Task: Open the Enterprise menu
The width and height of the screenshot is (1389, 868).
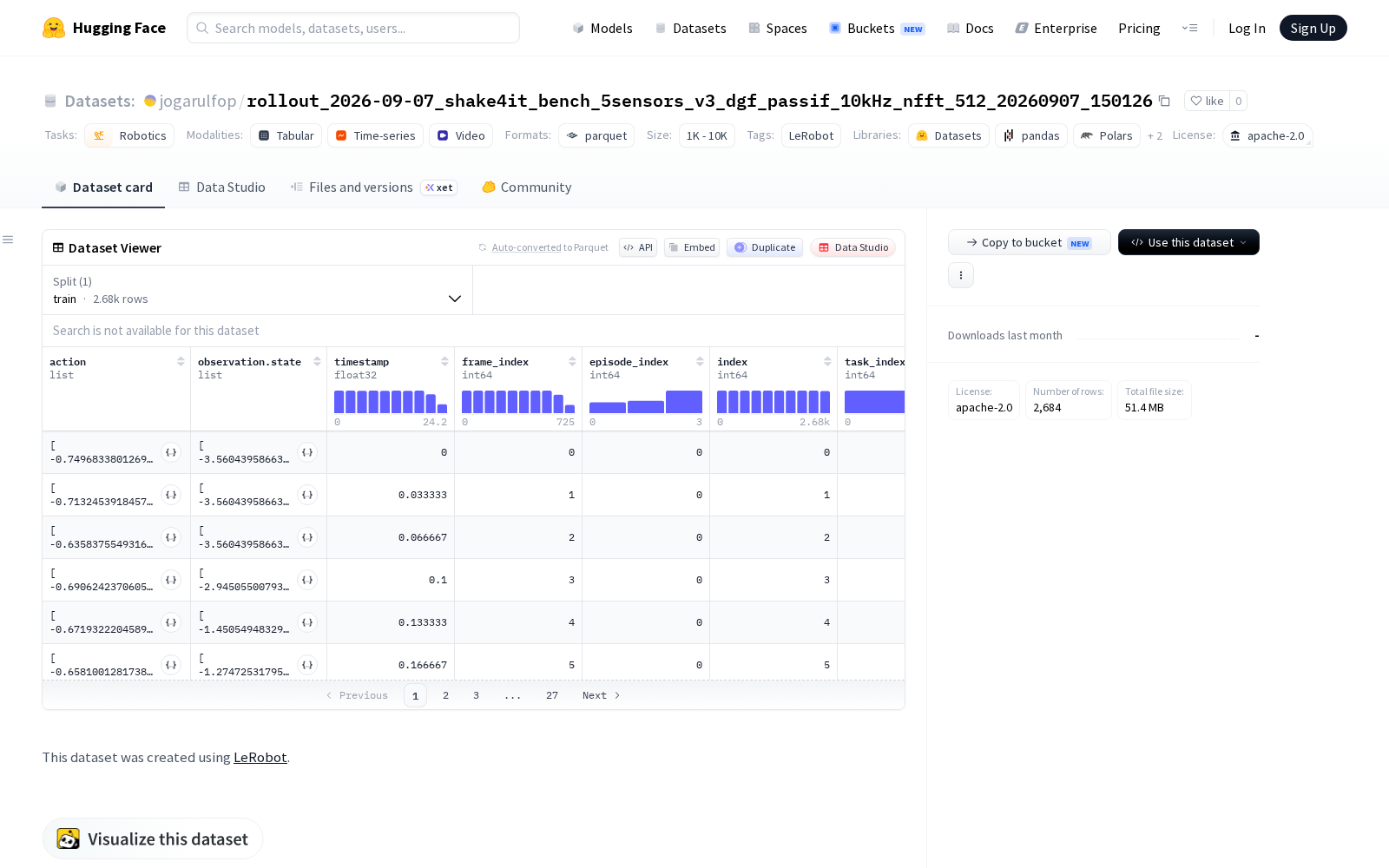Action: pyautogui.click(x=1056, y=28)
